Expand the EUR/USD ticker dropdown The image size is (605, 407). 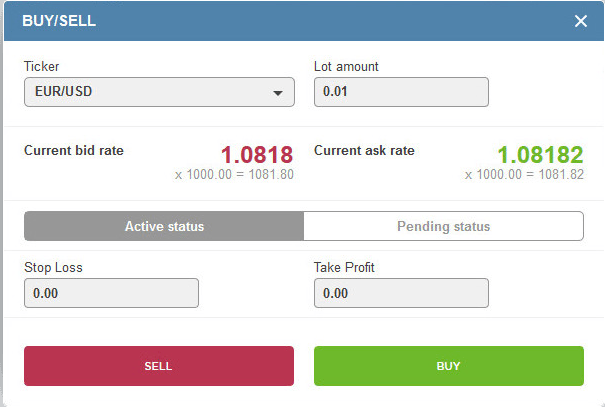(159, 93)
